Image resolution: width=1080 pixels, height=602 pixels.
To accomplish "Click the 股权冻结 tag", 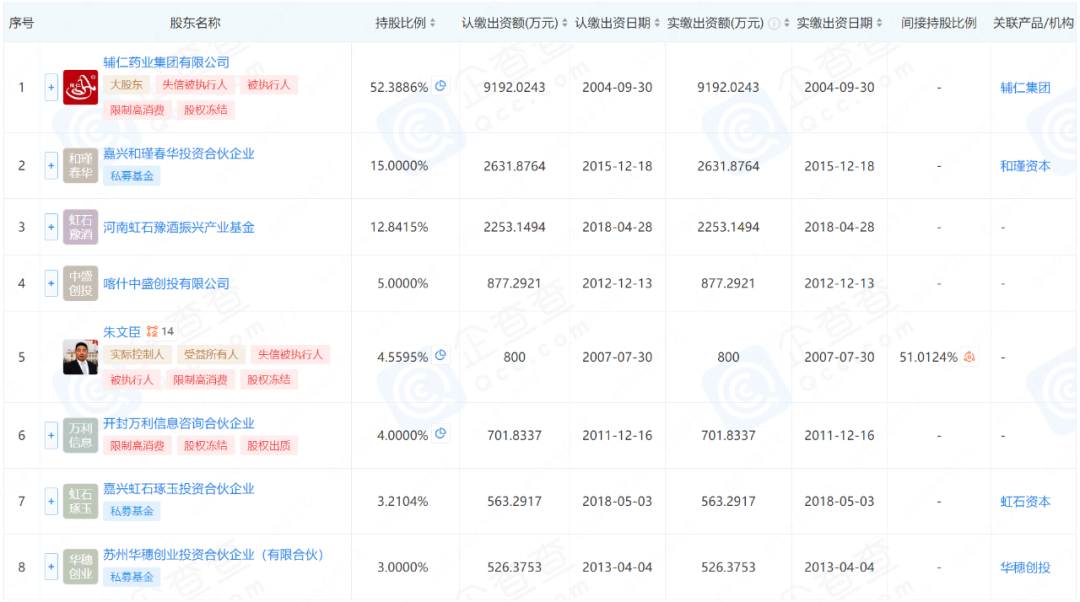I will [204, 110].
